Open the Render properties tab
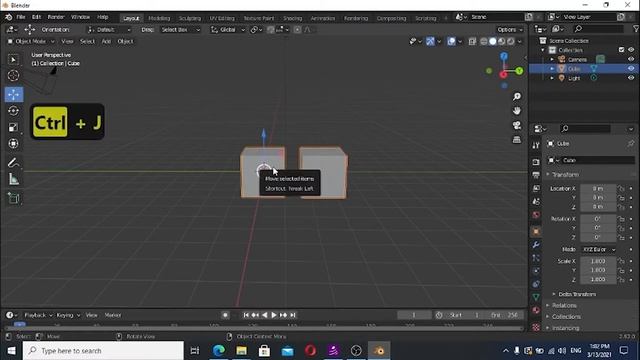 pyautogui.click(x=536, y=162)
